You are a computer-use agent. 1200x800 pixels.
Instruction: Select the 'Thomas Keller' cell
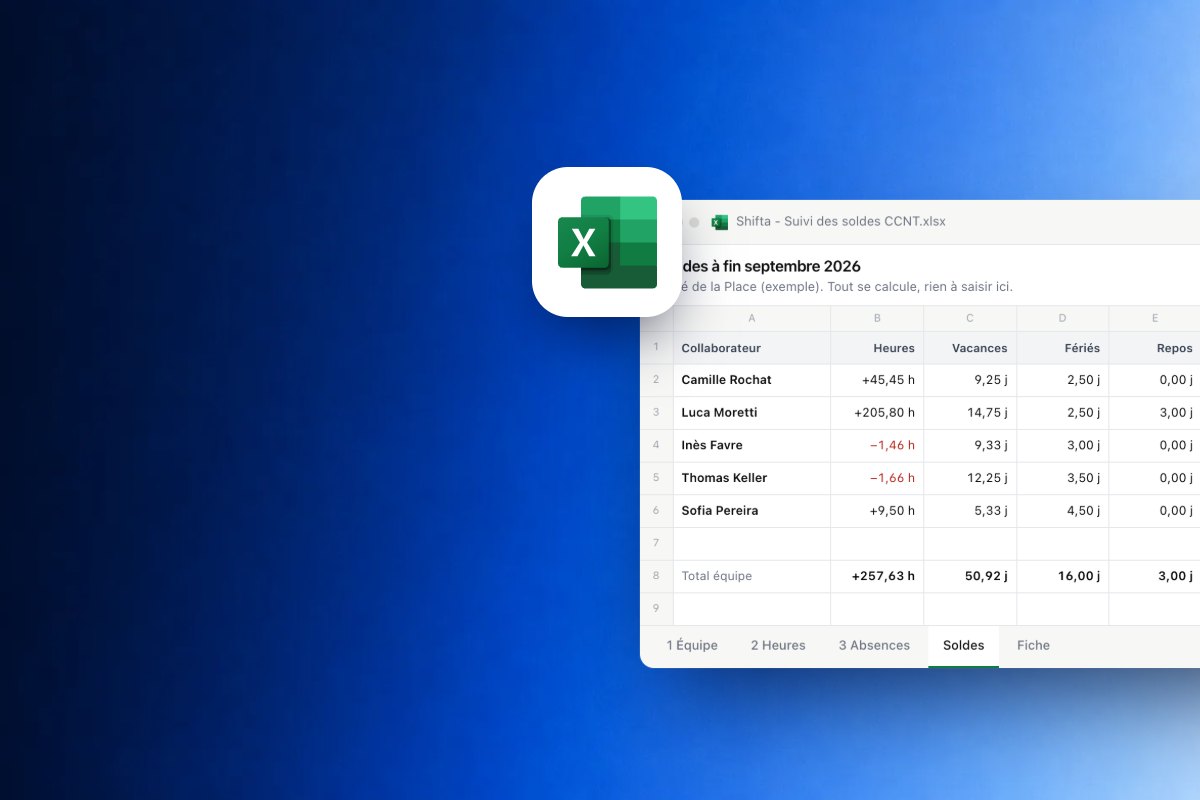752,478
